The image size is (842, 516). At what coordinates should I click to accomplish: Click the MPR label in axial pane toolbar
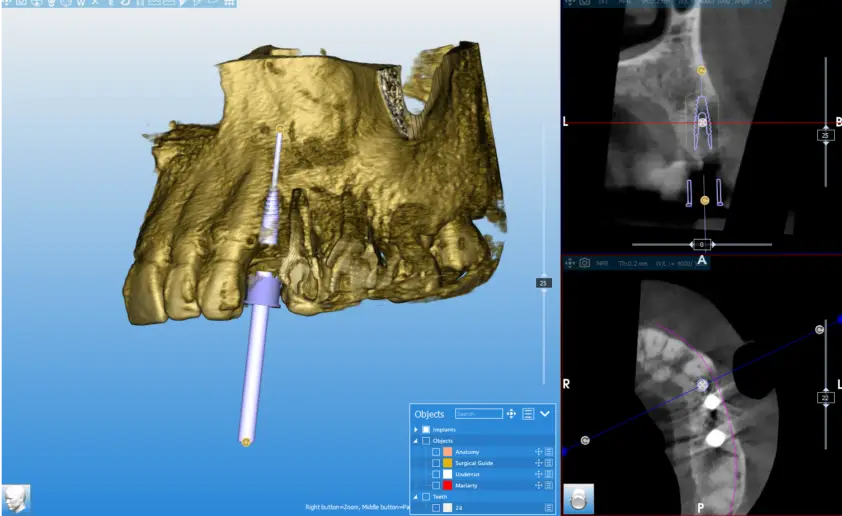(x=602, y=264)
